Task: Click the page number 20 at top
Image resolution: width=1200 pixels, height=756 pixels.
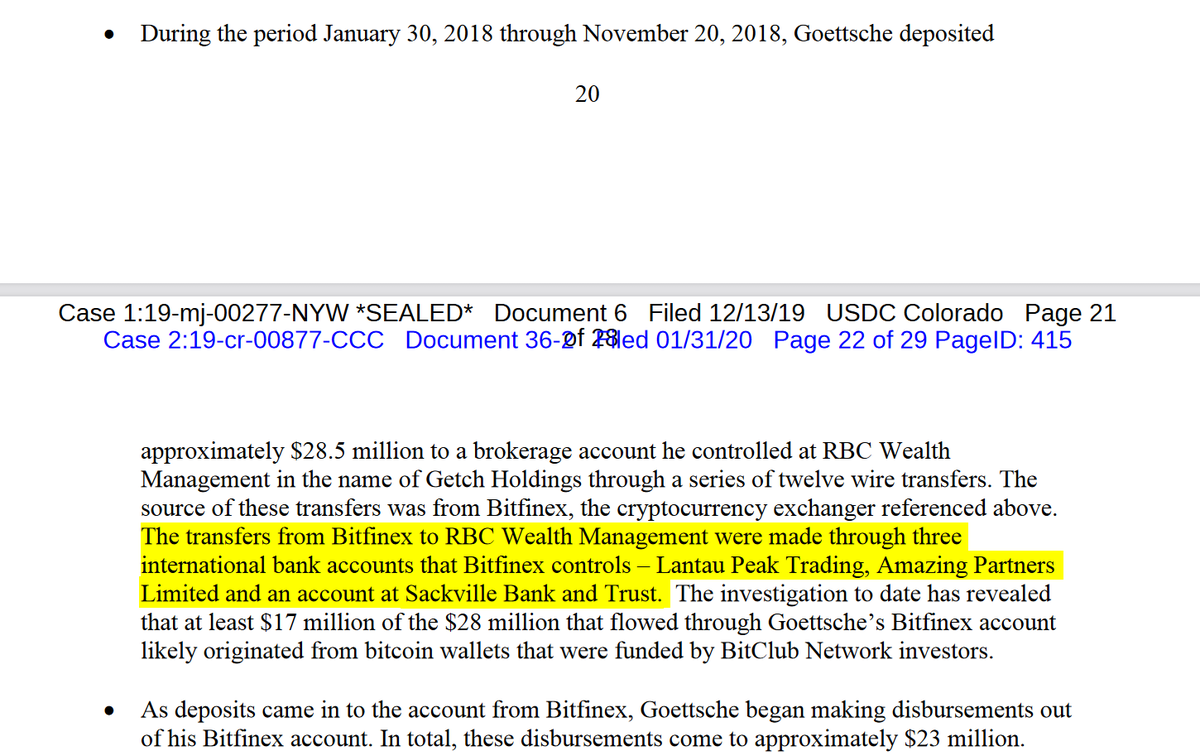Action: (x=588, y=94)
